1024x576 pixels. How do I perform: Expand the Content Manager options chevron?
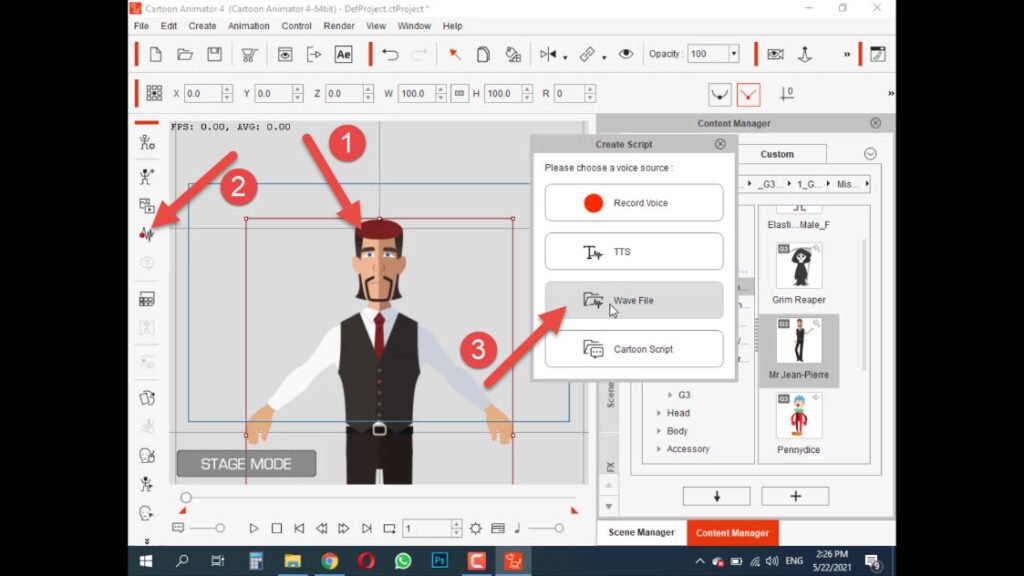870,153
